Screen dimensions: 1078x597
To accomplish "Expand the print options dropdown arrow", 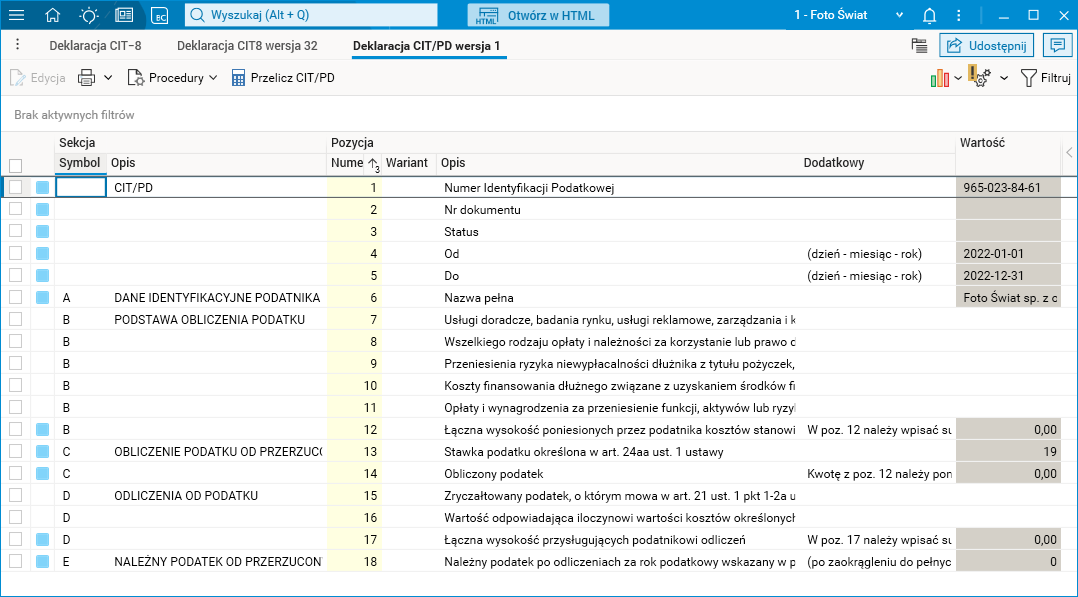I will pos(108,78).
